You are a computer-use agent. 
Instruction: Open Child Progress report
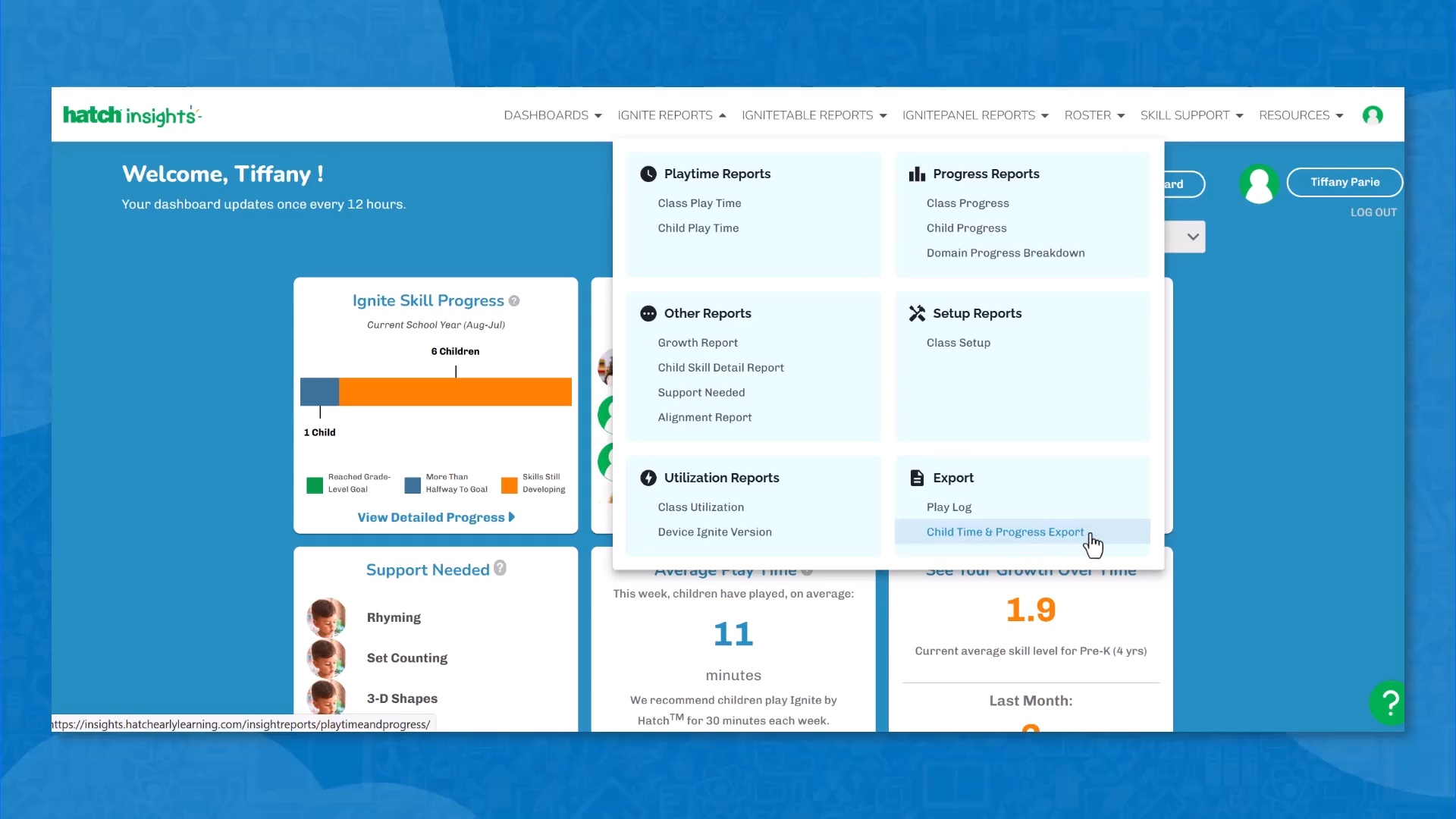tap(967, 228)
